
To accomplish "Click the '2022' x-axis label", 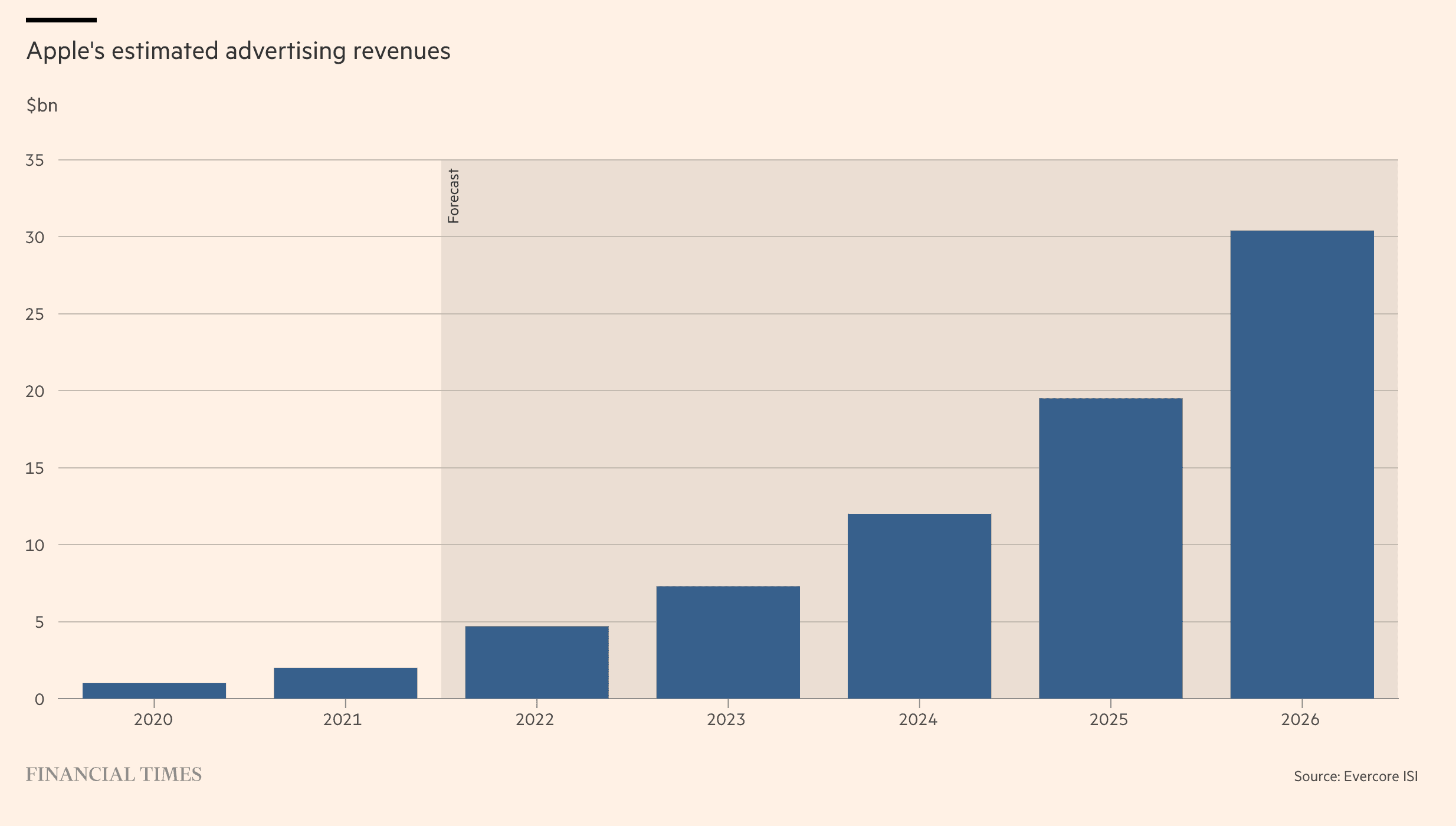I will 535,720.
